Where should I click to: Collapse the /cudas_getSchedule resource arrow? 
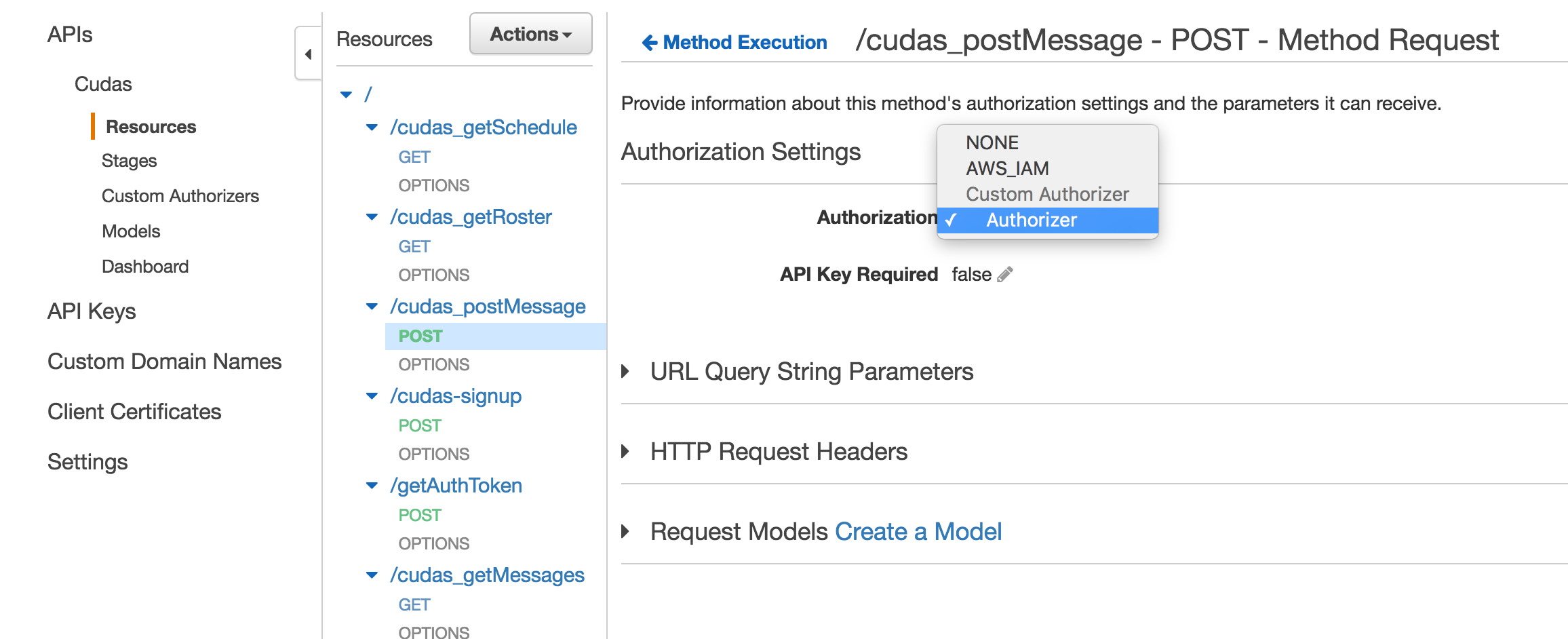click(372, 127)
